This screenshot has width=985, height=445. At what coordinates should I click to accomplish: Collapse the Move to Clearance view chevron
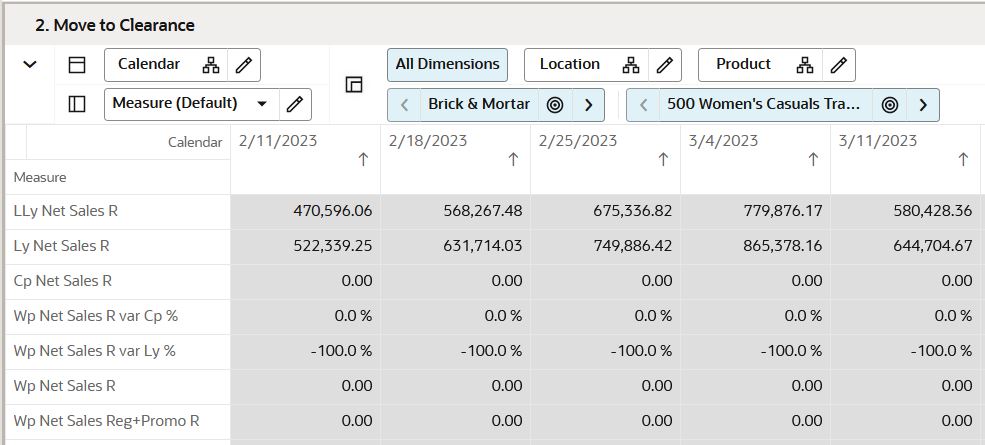point(30,64)
